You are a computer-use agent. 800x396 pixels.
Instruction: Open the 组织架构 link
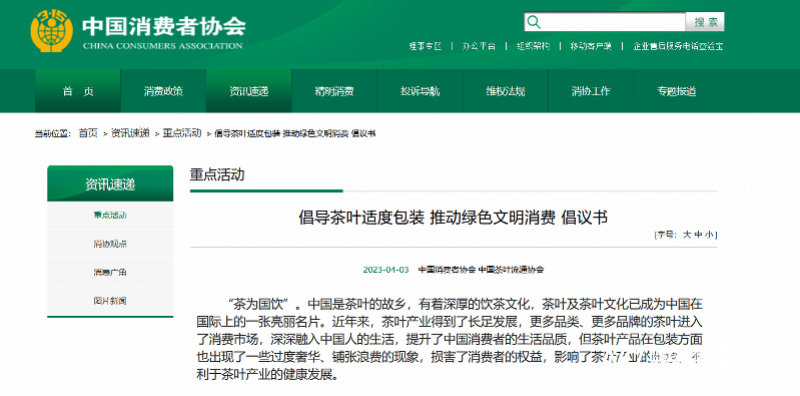coord(533,46)
